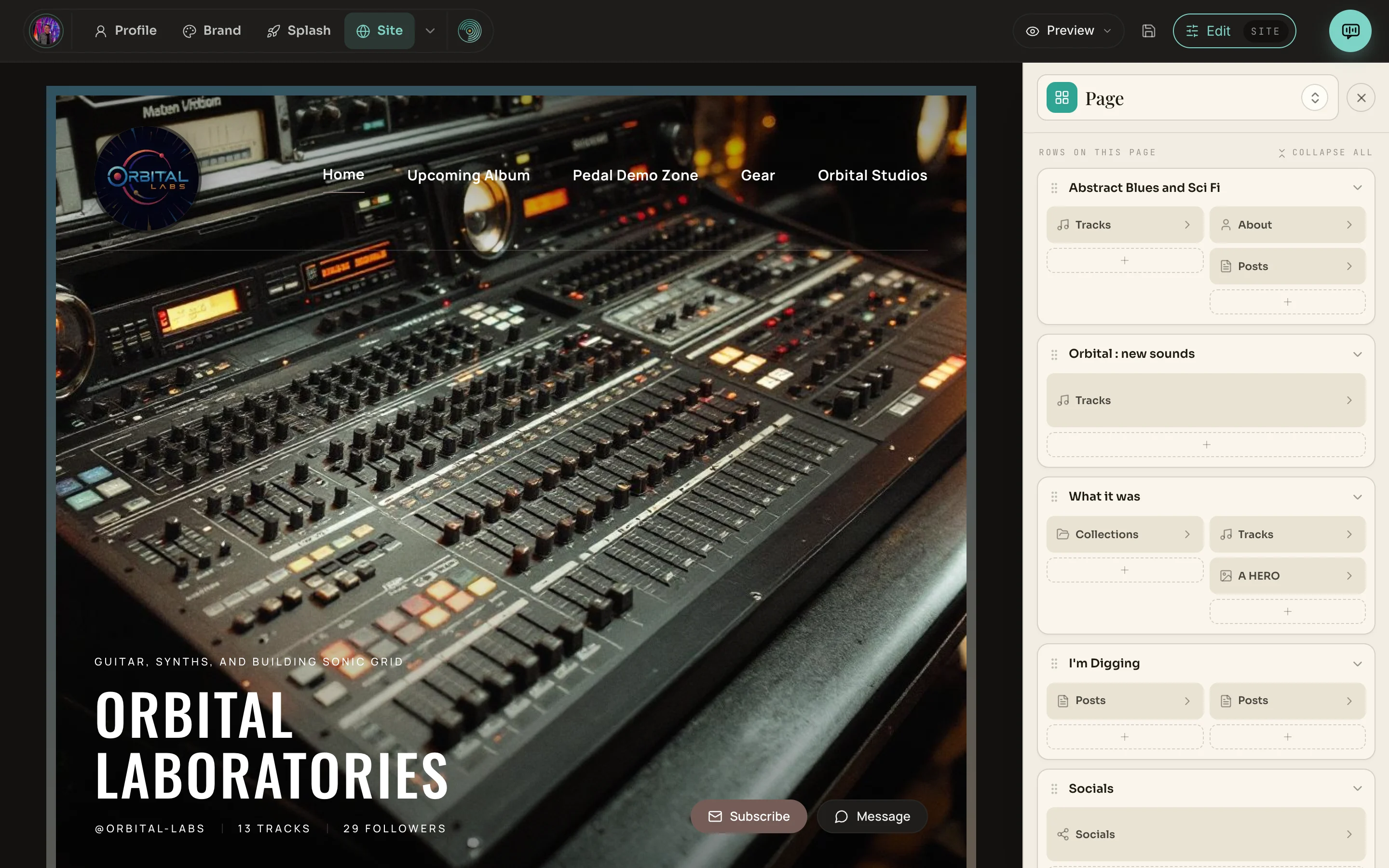This screenshot has width=1389, height=868.
Task: Open the About block
Action: (x=1287, y=224)
